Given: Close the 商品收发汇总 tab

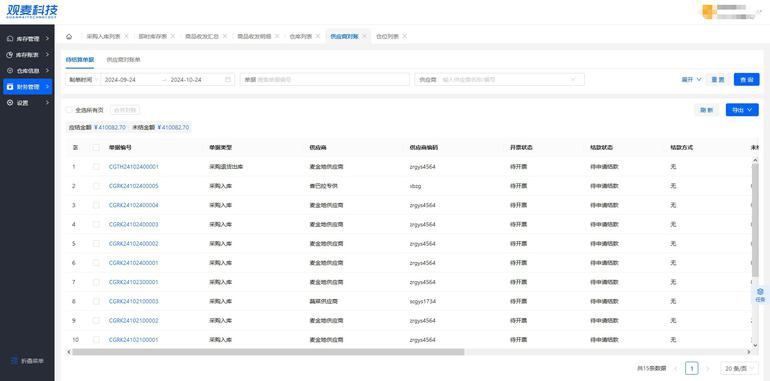Looking at the screenshot, I should coord(225,36).
